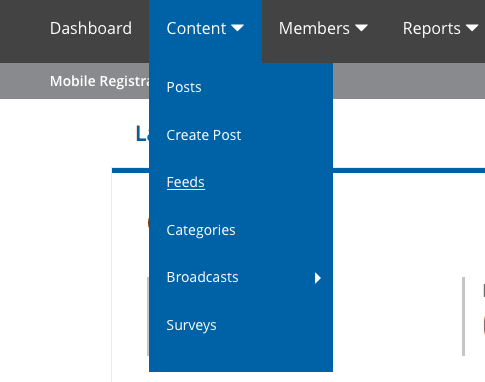This screenshot has width=485, height=382.
Task: Select Posts from the Content menu
Action: [x=184, y=87]
